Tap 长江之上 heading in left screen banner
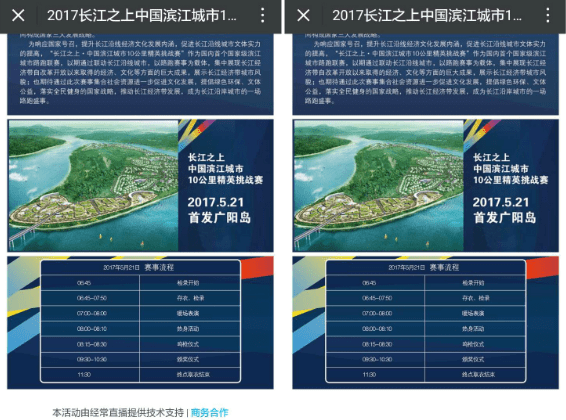Image resolution: width=566 pixels, height=420 pixels. pyautogui.click(x=206, y=157)
